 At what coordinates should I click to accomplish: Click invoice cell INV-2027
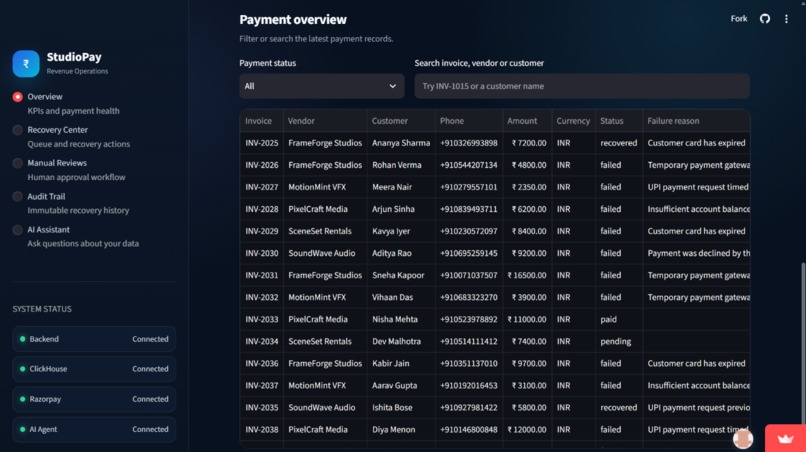(262, 187)
